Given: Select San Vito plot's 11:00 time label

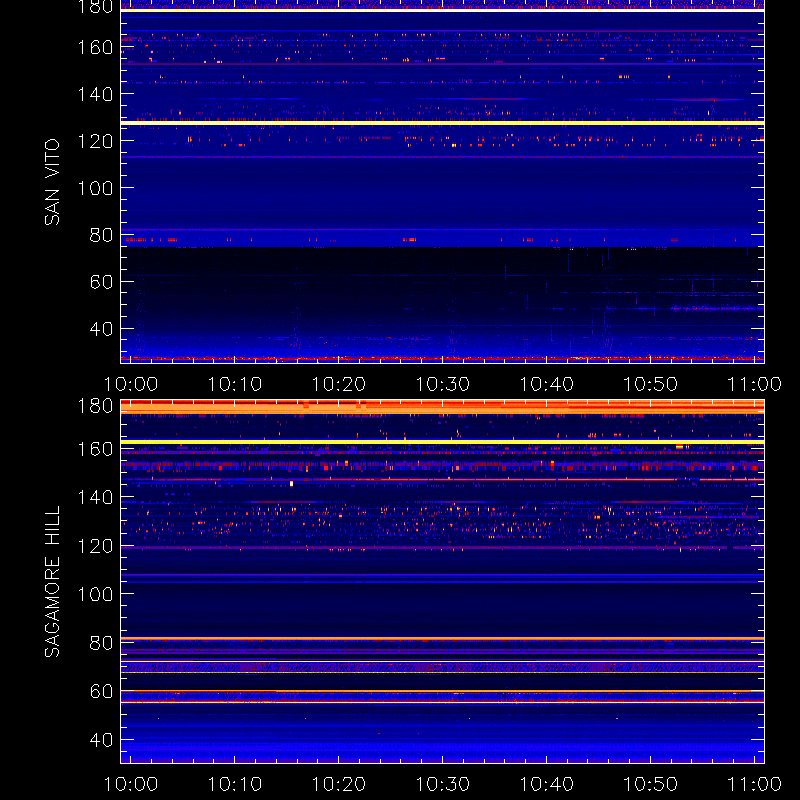Looking at the screenshot, I should point(755,384).
